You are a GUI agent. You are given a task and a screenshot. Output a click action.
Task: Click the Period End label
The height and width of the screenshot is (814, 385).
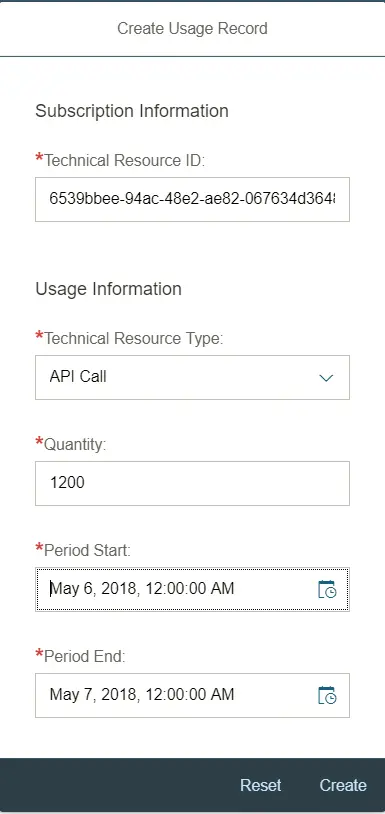[x=85, y=656]
